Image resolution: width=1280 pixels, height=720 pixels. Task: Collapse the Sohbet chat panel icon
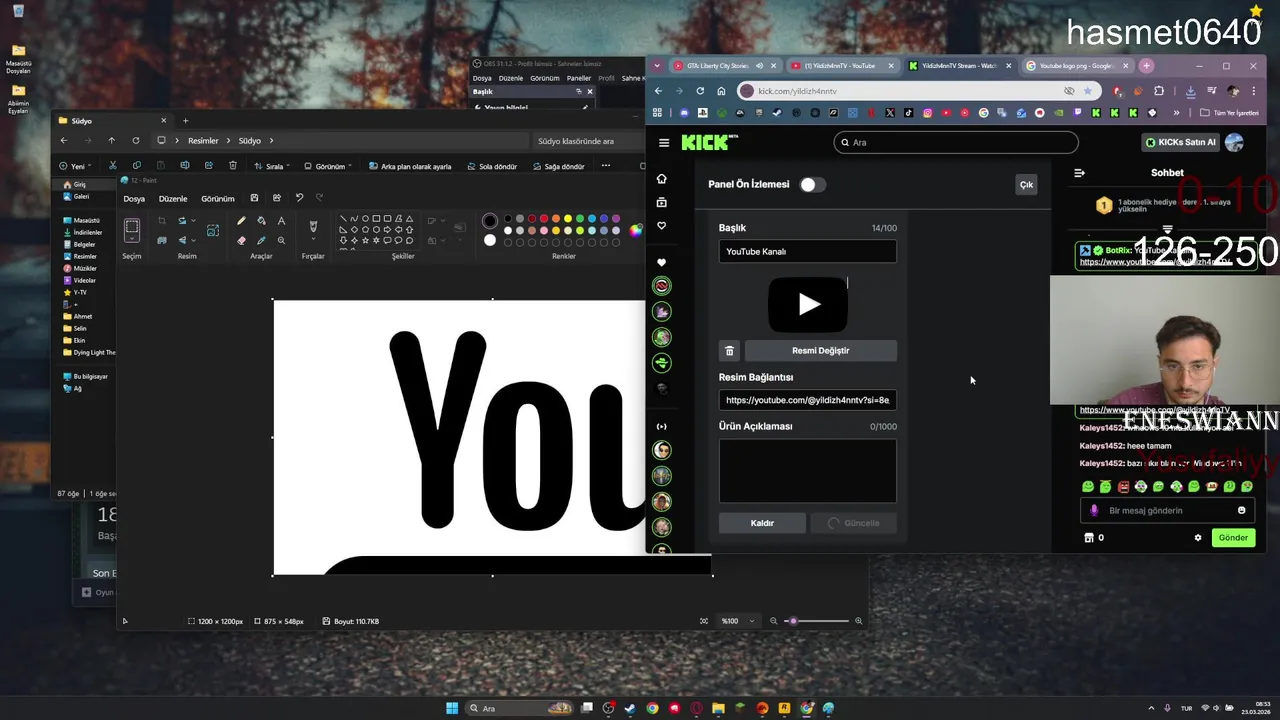pyautogui.click(x=1079, y=173)
